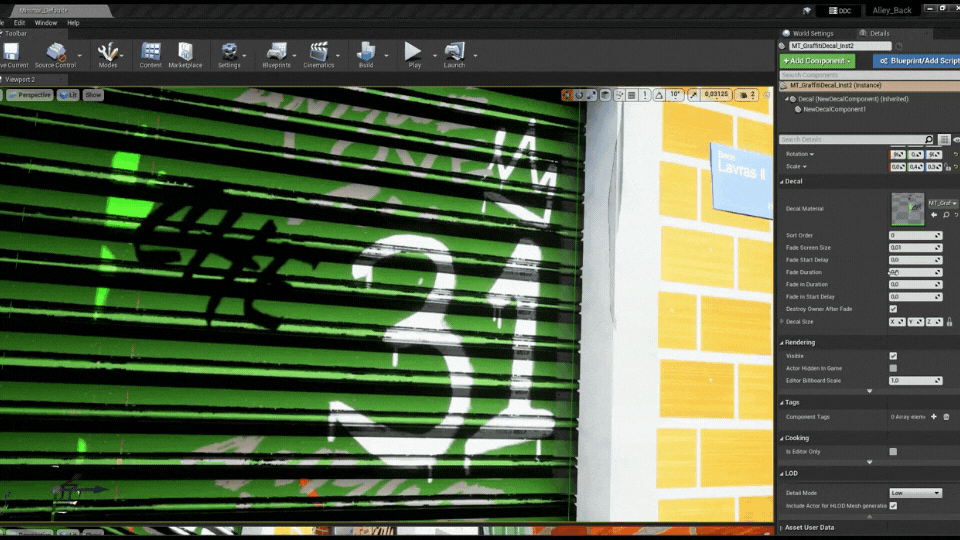960x540 pixels.
Task: Focus the Search Components field
Action: (x=869, y=75)
